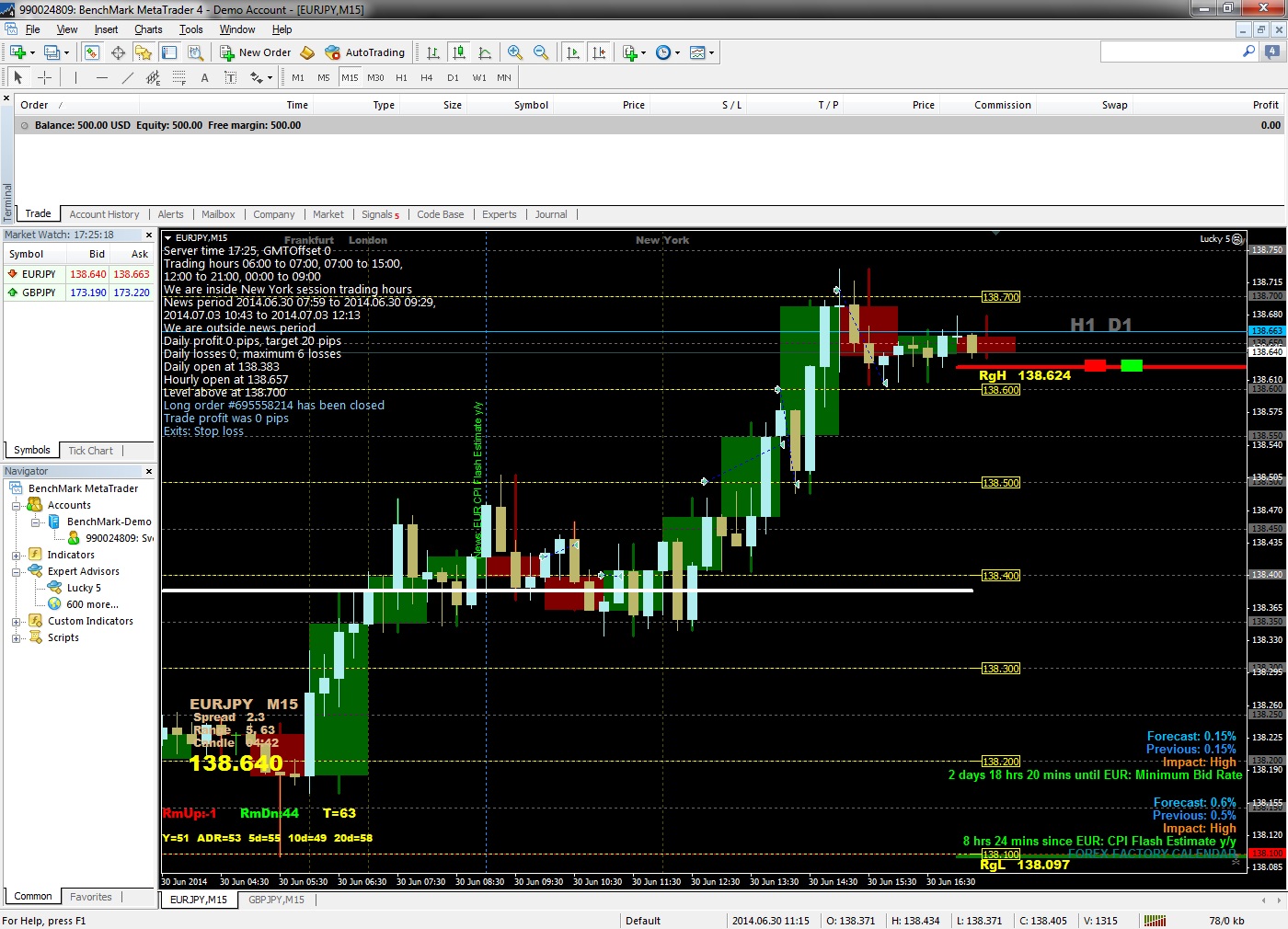
Task: Click the Profit column header
Action: click(1265, 105)
